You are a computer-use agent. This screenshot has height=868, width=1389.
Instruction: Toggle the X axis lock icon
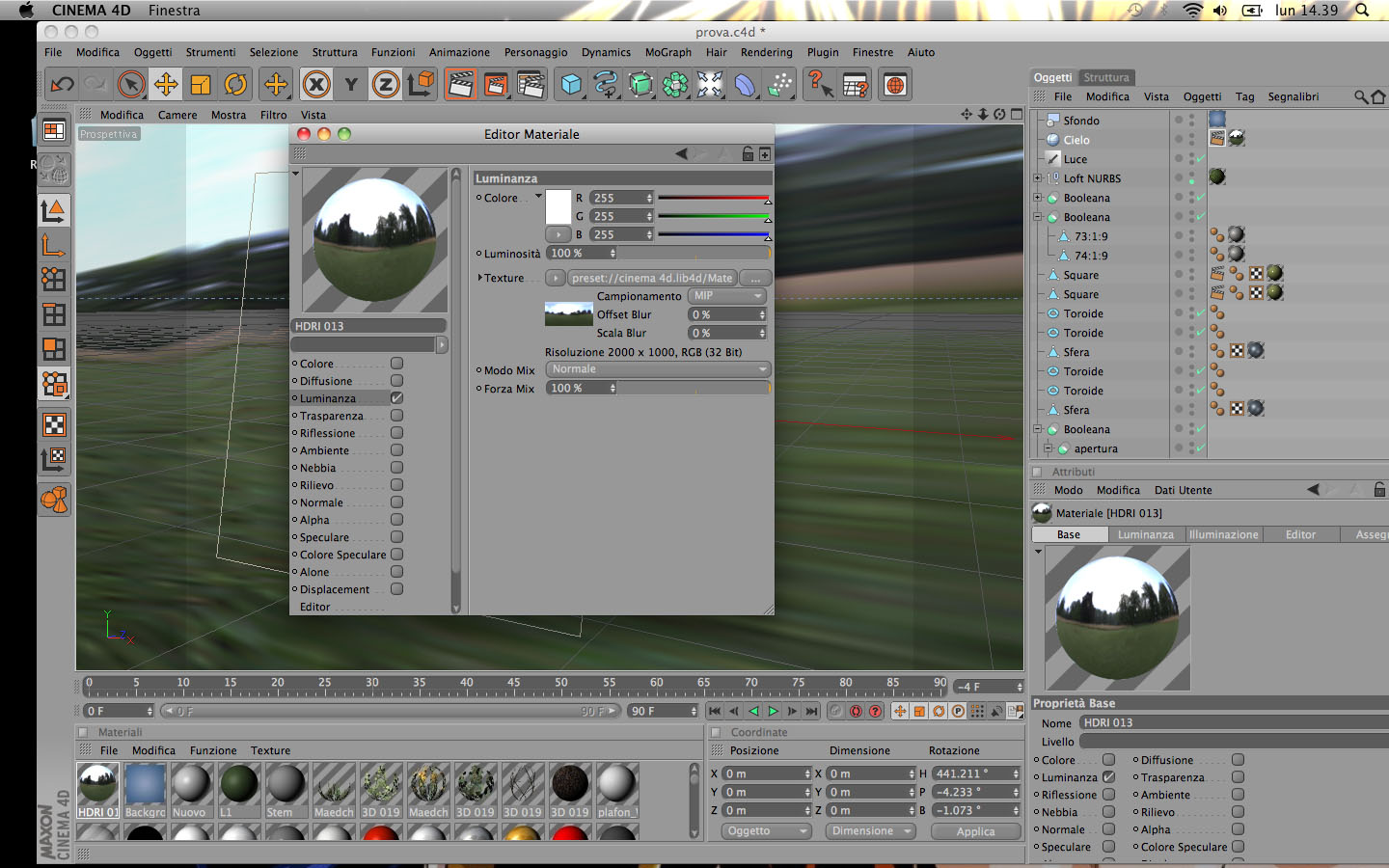pos(316,85)
